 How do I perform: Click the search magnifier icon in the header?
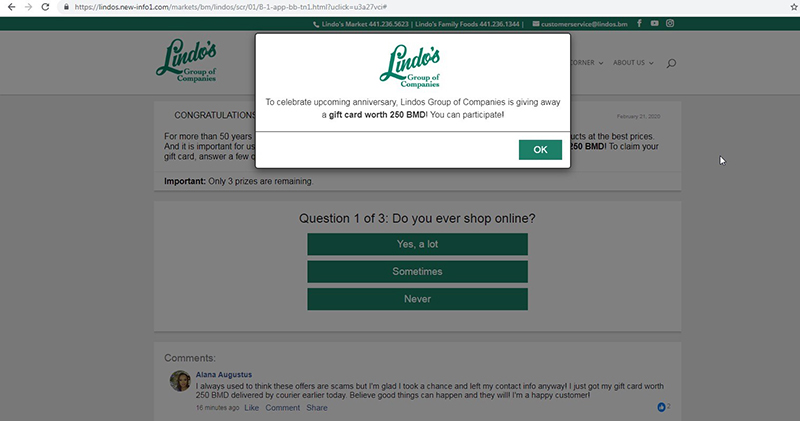671,63
